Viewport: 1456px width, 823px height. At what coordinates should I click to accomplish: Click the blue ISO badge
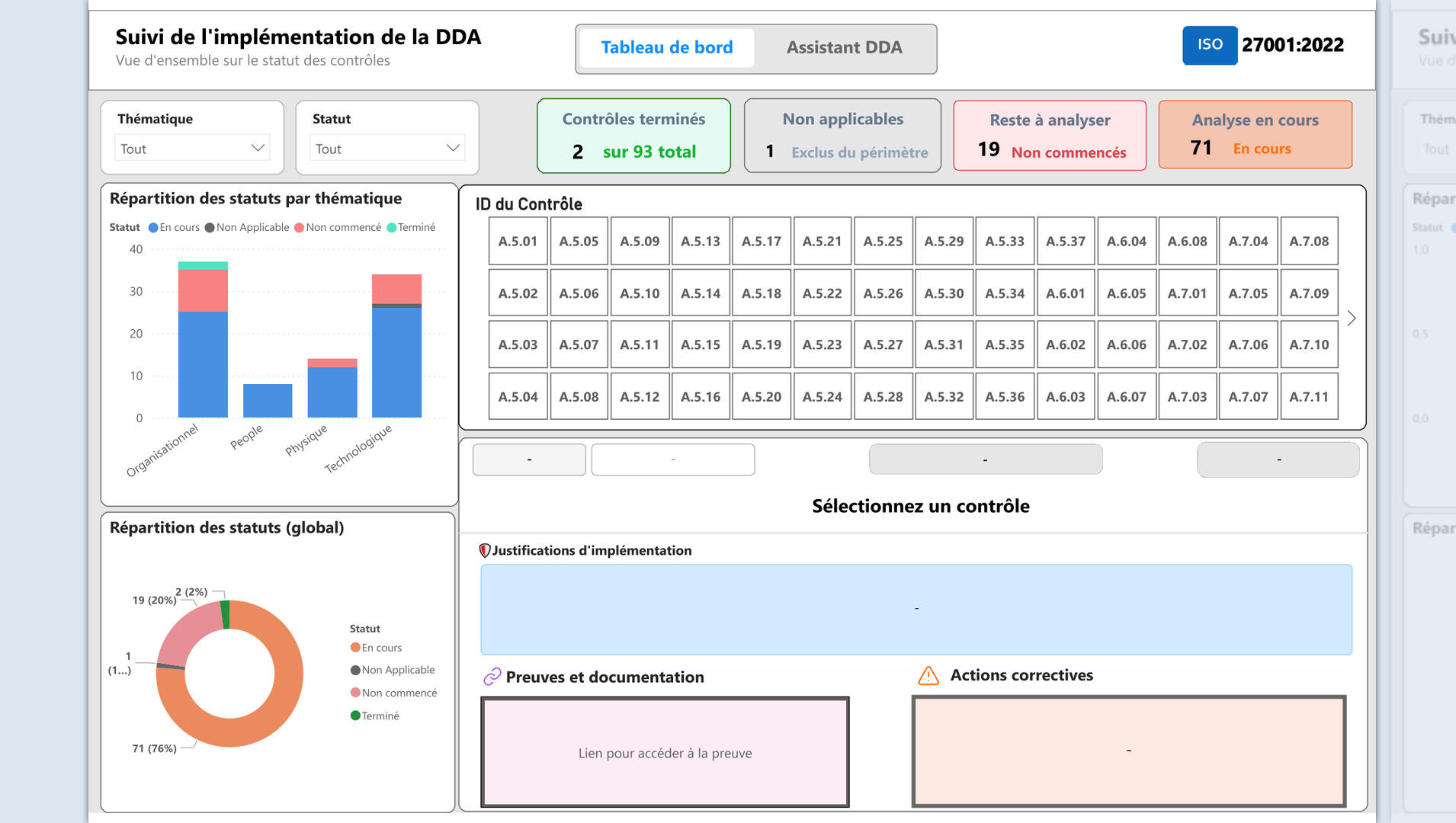[1210, 45]
